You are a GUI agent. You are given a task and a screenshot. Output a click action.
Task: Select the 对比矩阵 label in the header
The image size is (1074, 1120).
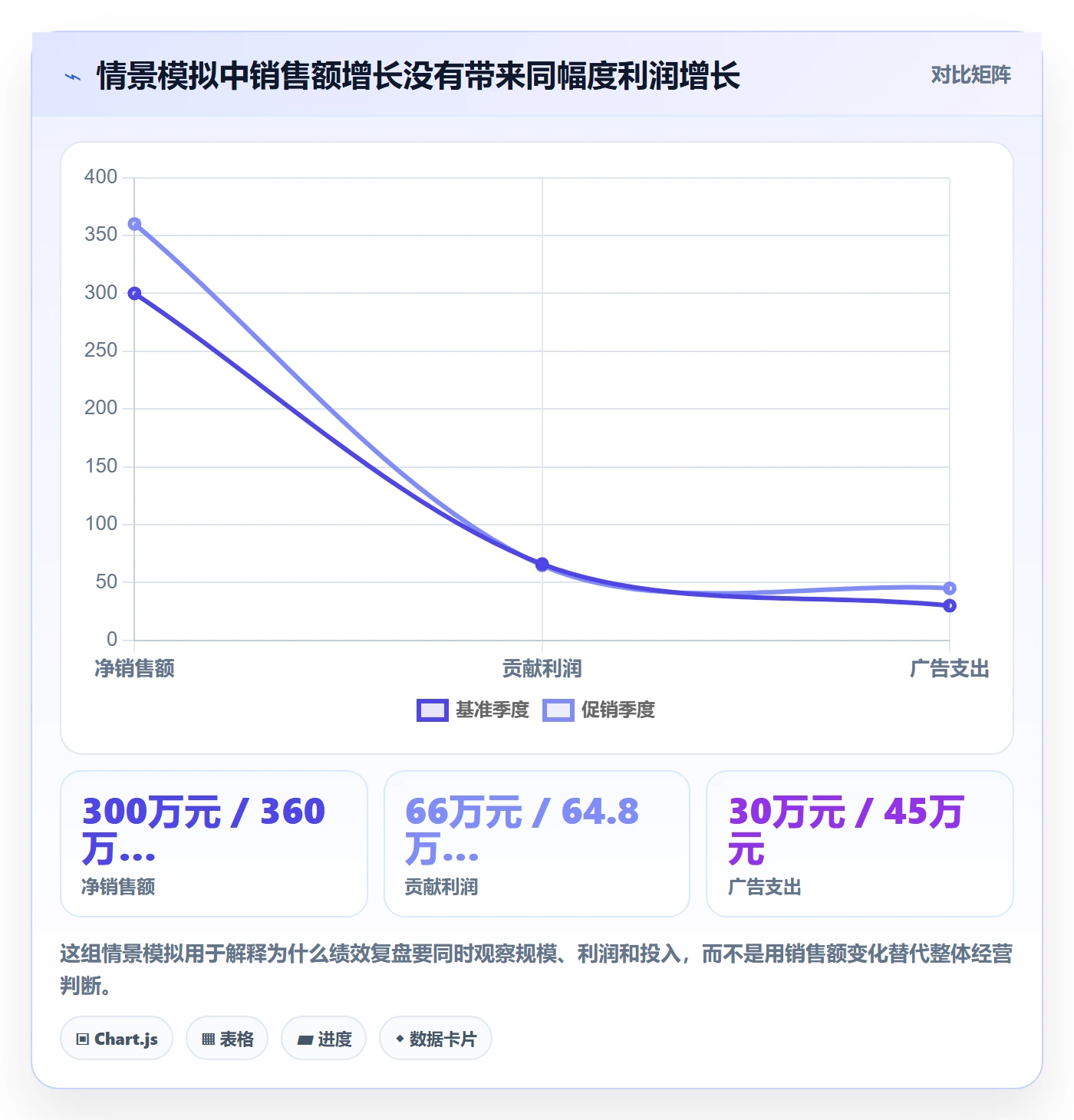click(970, 75)
